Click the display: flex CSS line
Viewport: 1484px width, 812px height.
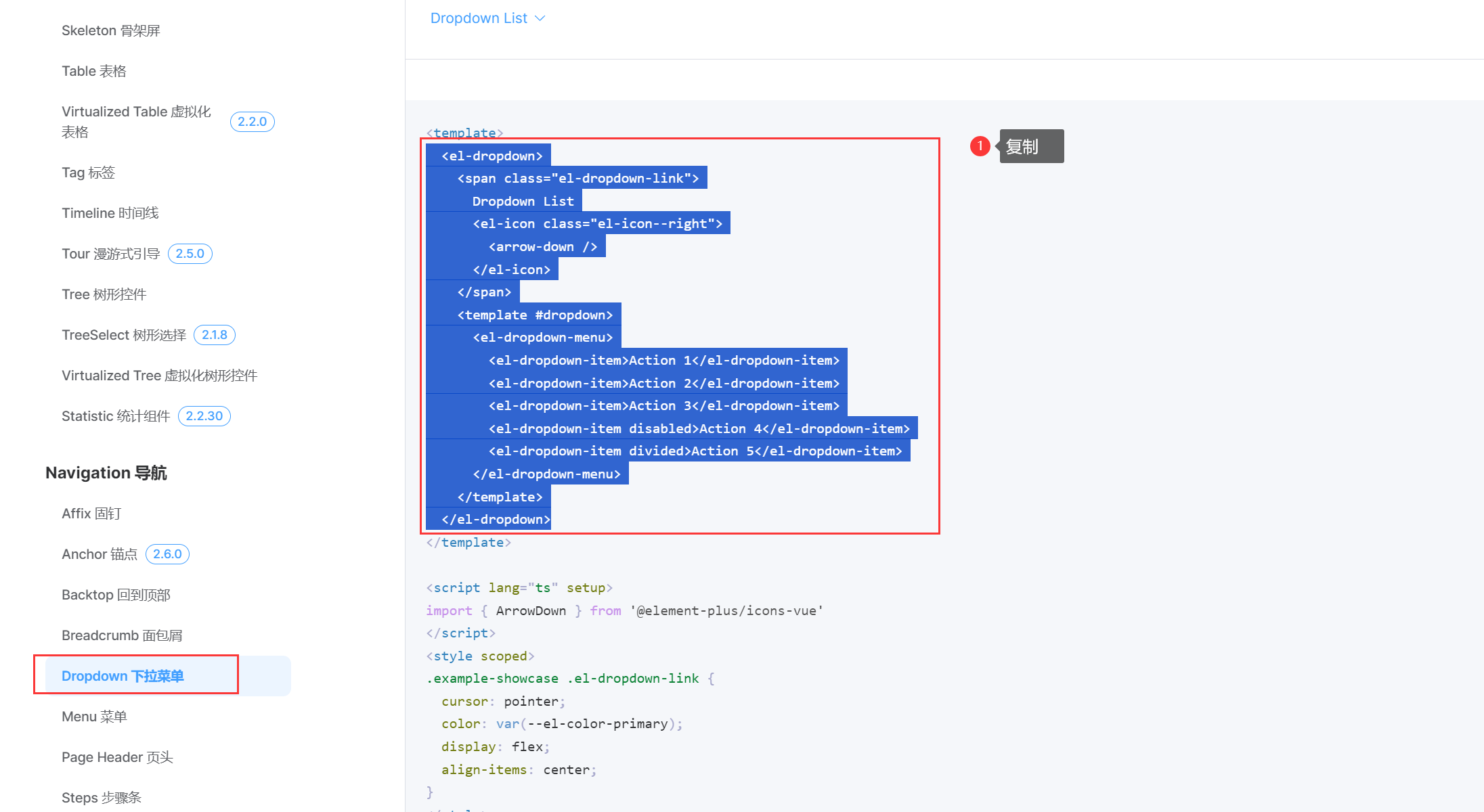496,746
